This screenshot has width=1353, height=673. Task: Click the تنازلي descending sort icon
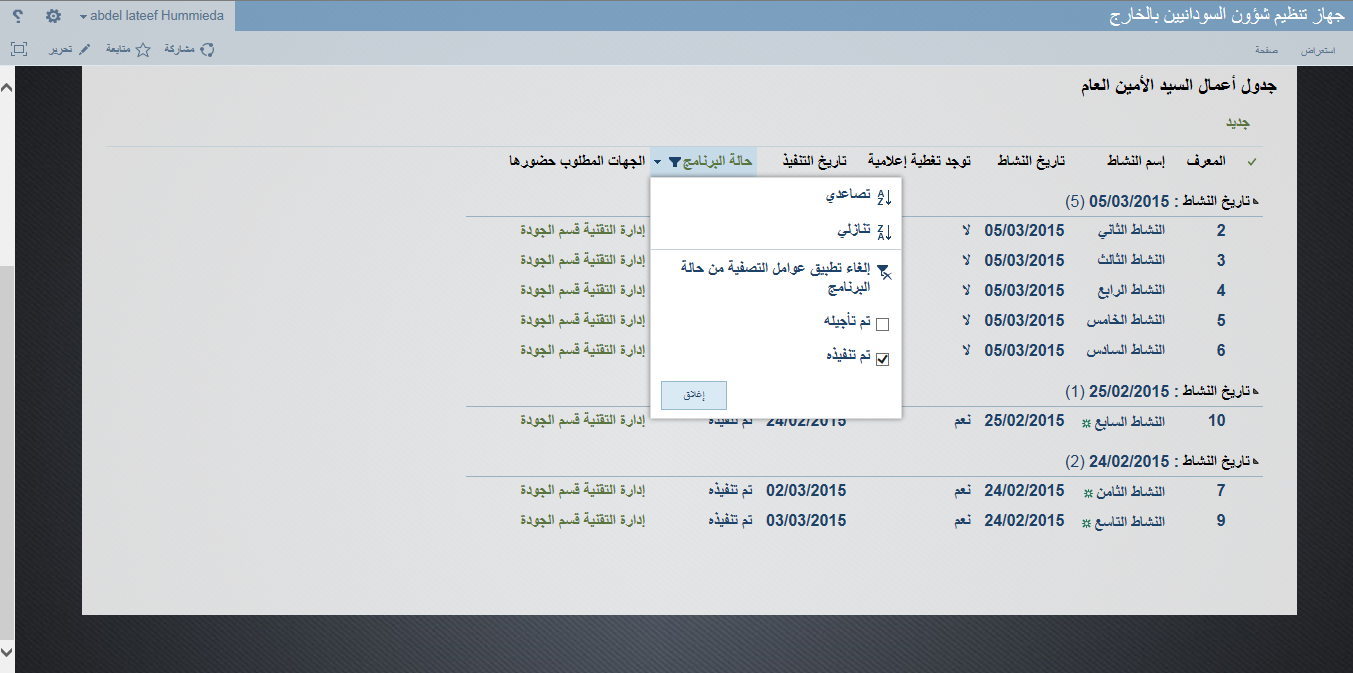click(x=883, y=231)
